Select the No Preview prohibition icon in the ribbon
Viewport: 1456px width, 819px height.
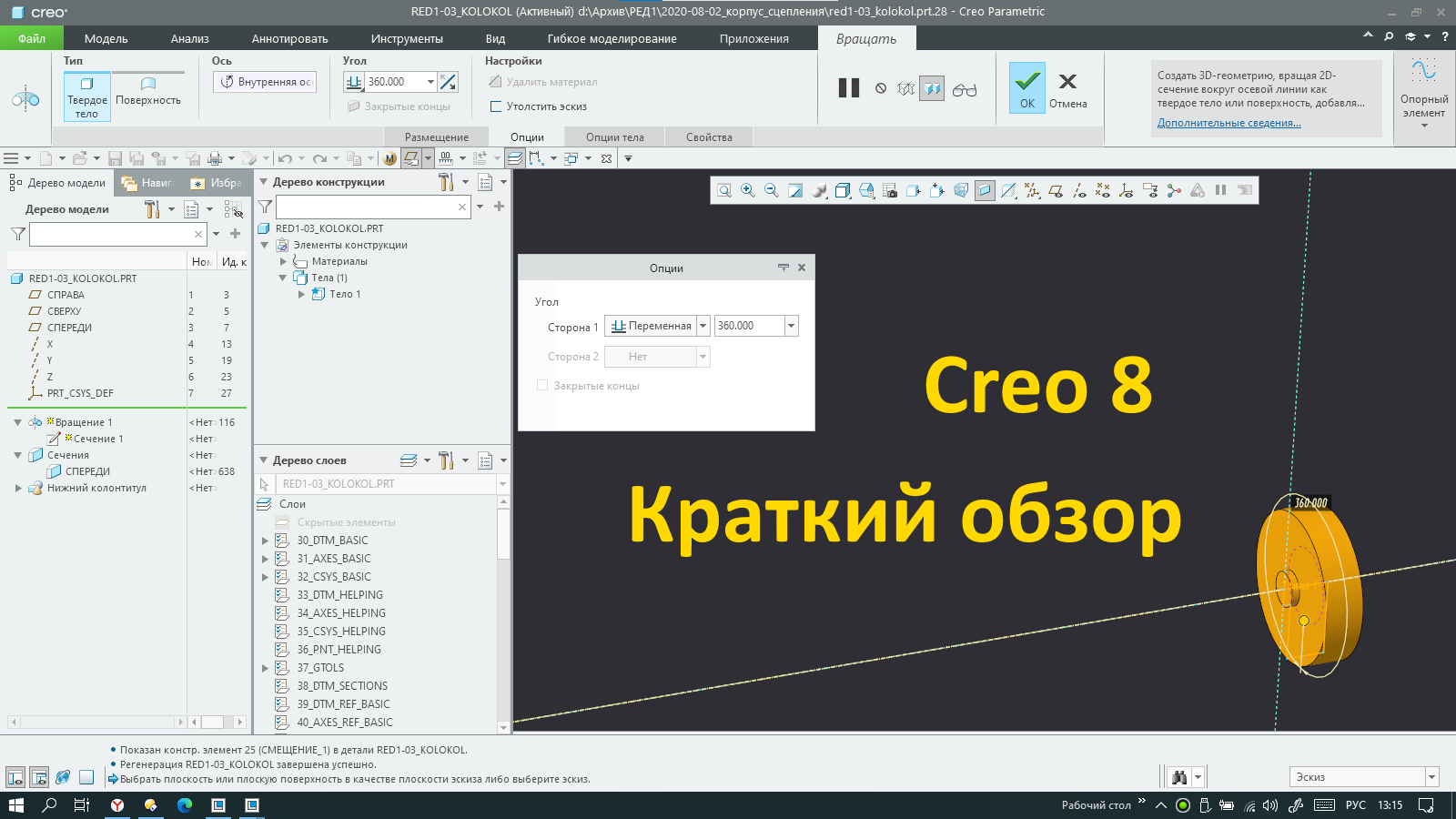[879, 88]
